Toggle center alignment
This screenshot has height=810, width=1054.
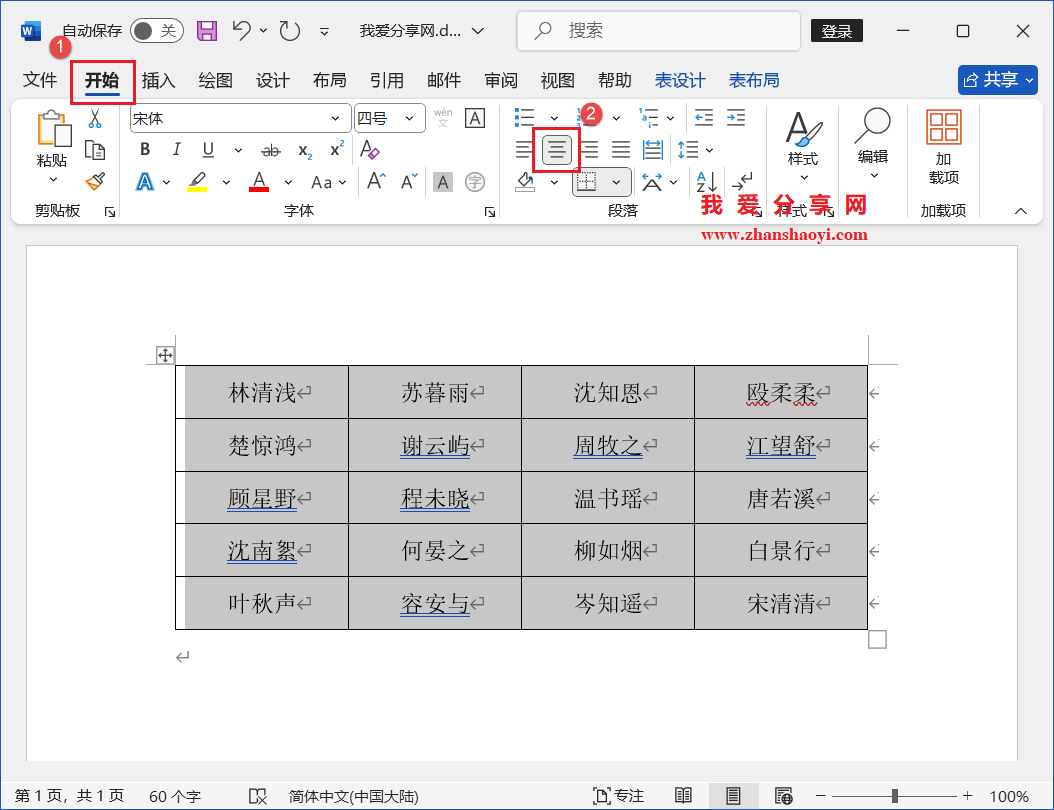tap(557, 149)
